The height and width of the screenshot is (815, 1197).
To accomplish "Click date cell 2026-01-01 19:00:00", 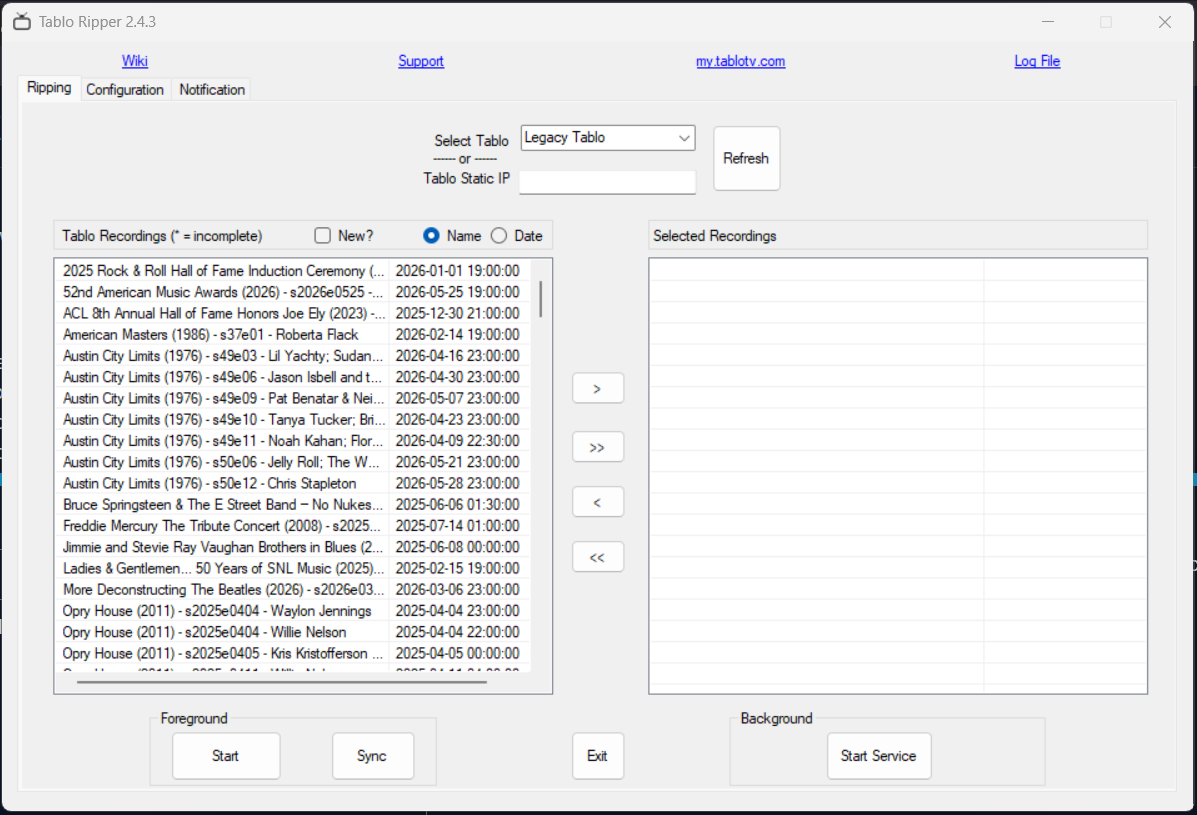I will (x=458, y=271).
